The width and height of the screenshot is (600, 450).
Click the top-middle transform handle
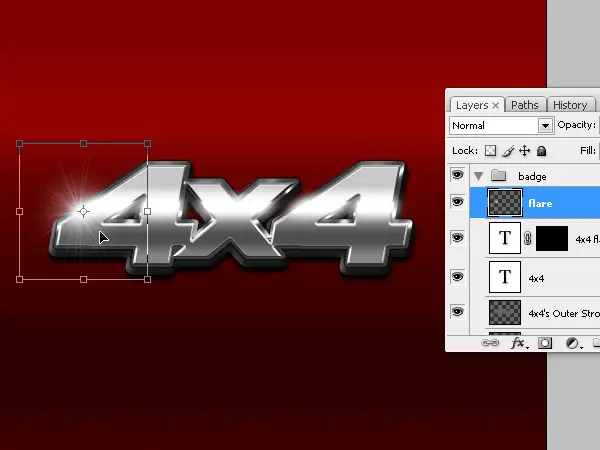click(x=83, y=143)
